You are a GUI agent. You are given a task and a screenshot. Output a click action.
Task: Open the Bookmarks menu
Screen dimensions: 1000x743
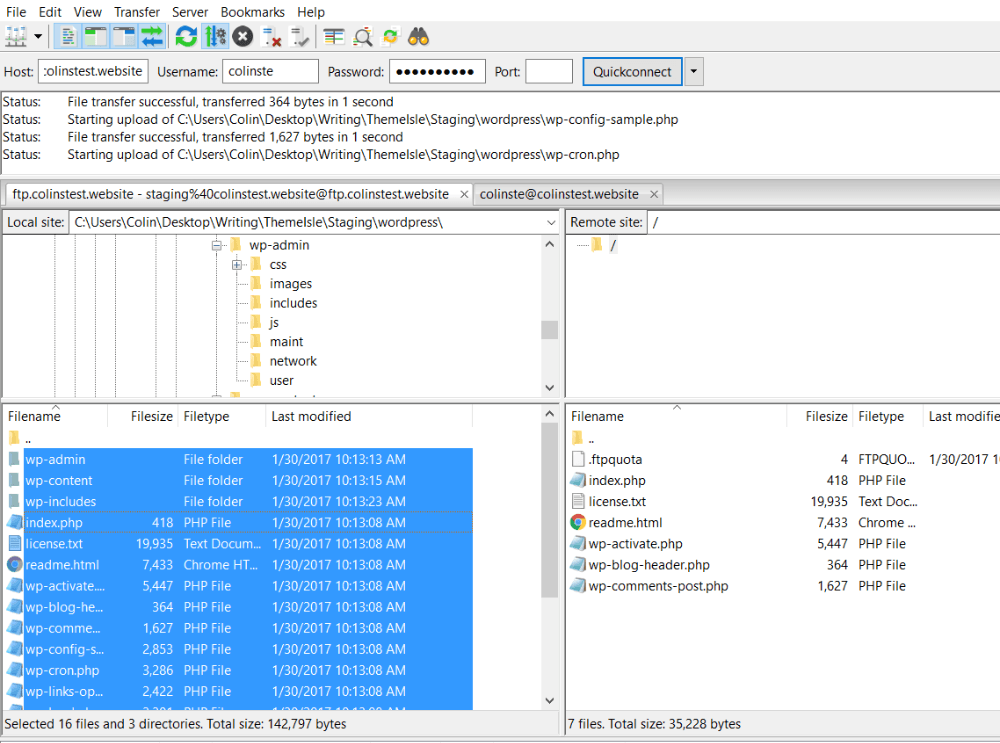point(252,12)
